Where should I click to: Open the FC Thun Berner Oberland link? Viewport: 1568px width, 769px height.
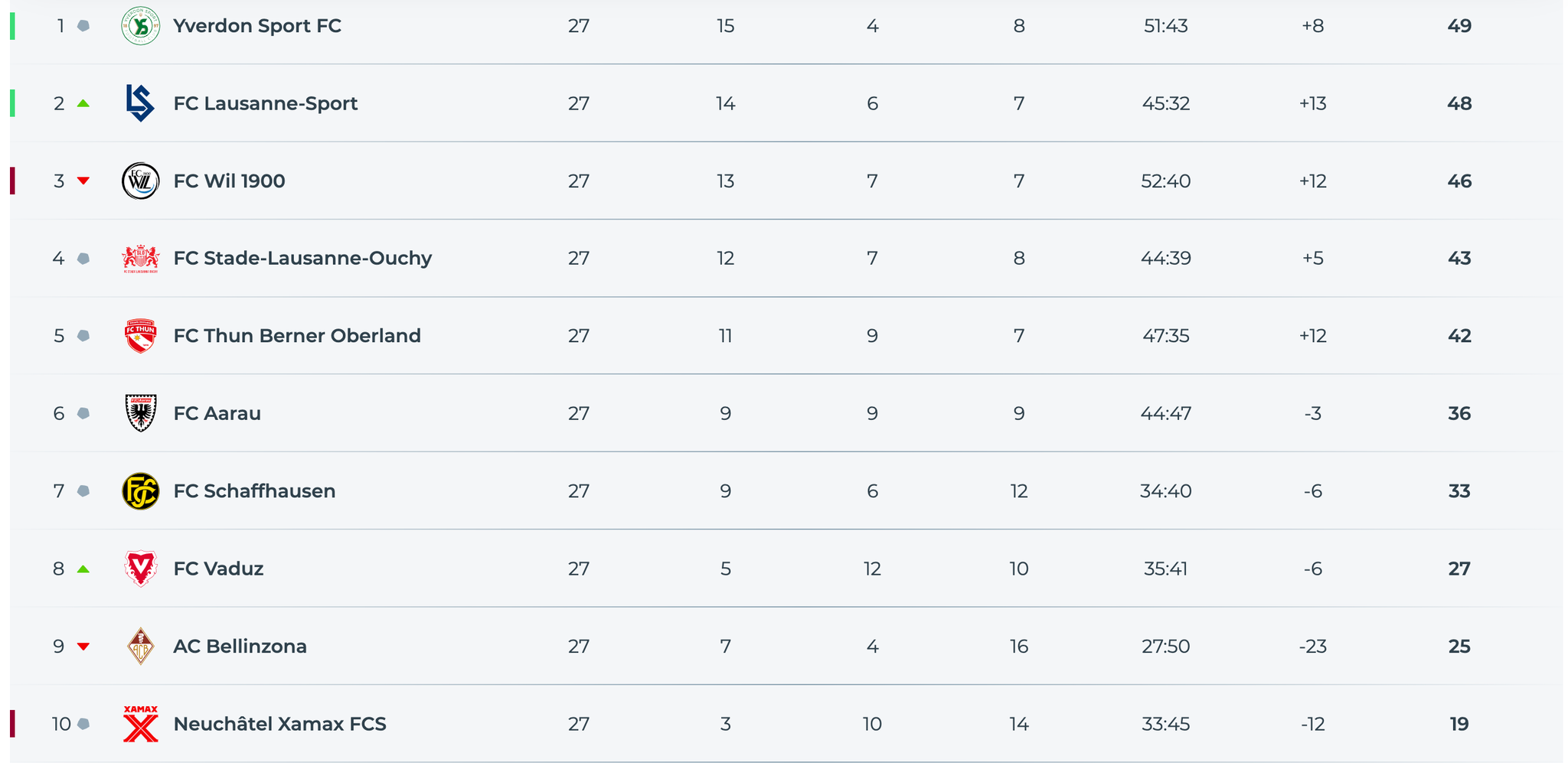click(x=297, y=336)
